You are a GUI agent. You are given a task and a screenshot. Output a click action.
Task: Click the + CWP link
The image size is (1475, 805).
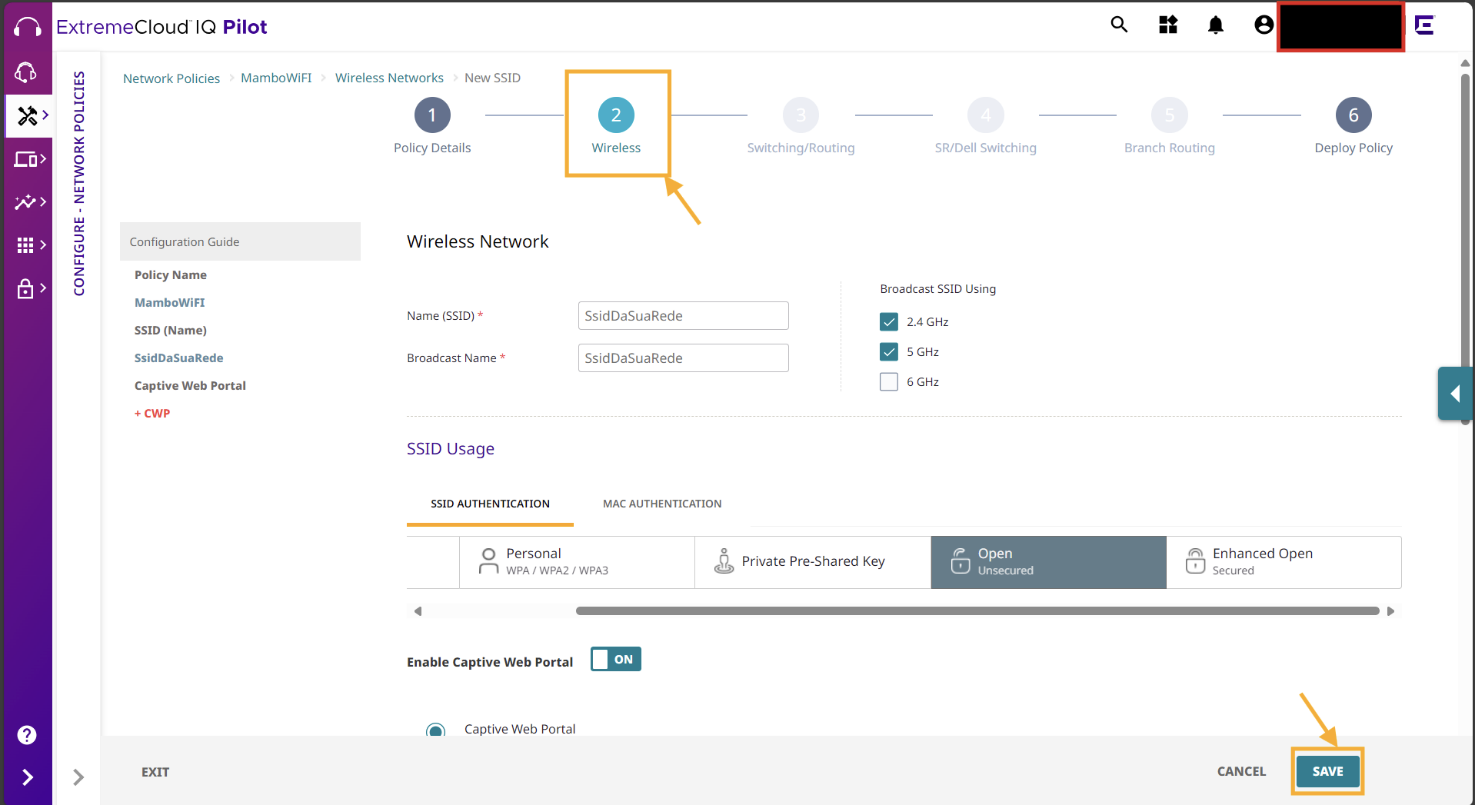point(152,413)
